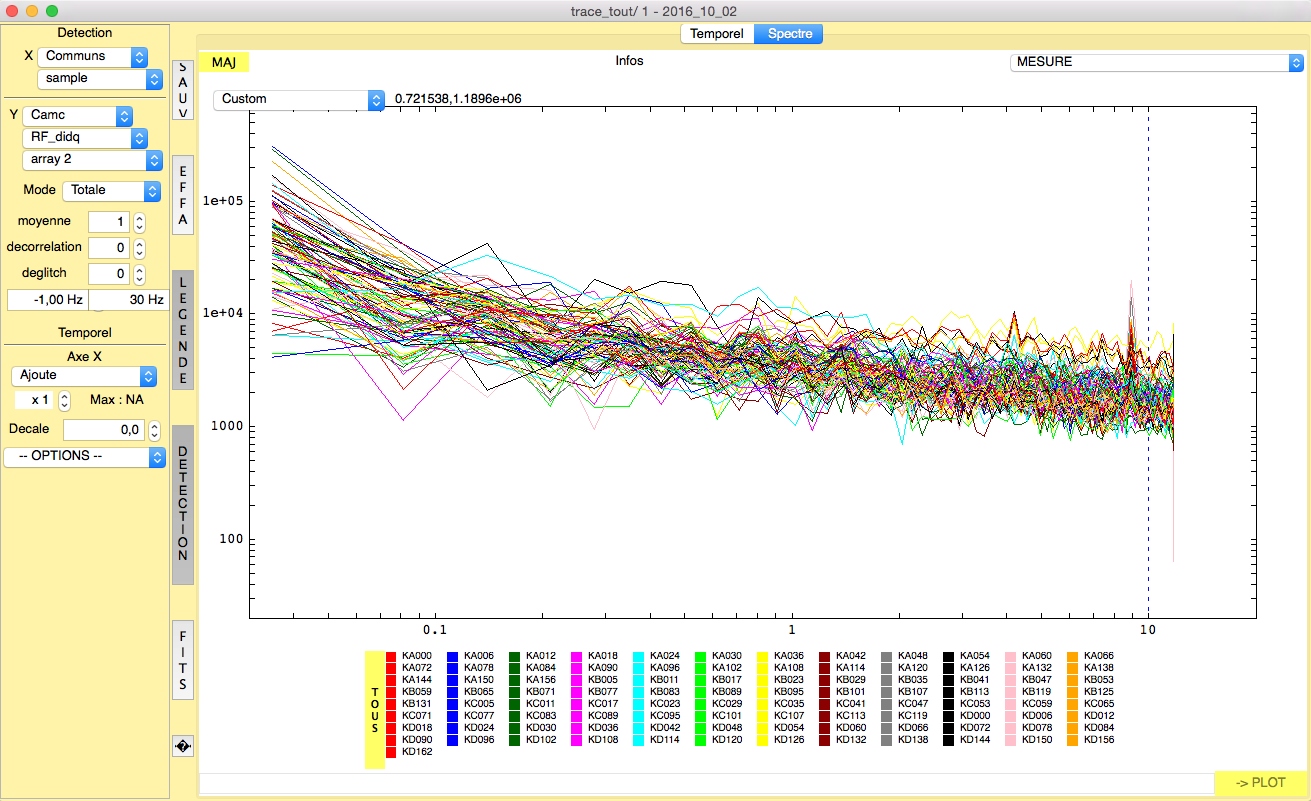Click the -> PLOT button

click(x=1260, y=783)
